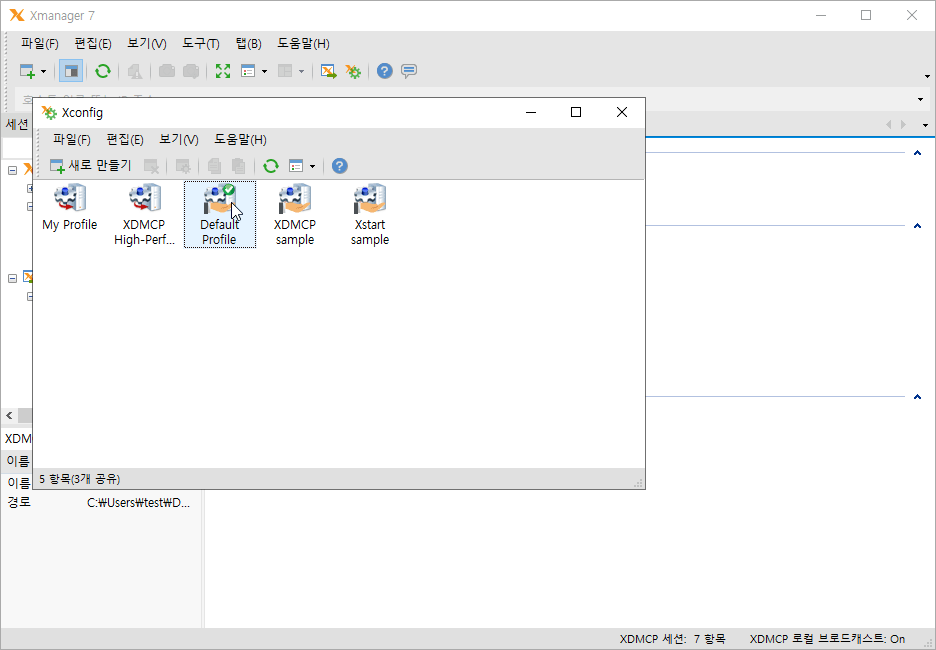
Task: Select the My Profile item in Xconfig
Action: coord(70,208)
